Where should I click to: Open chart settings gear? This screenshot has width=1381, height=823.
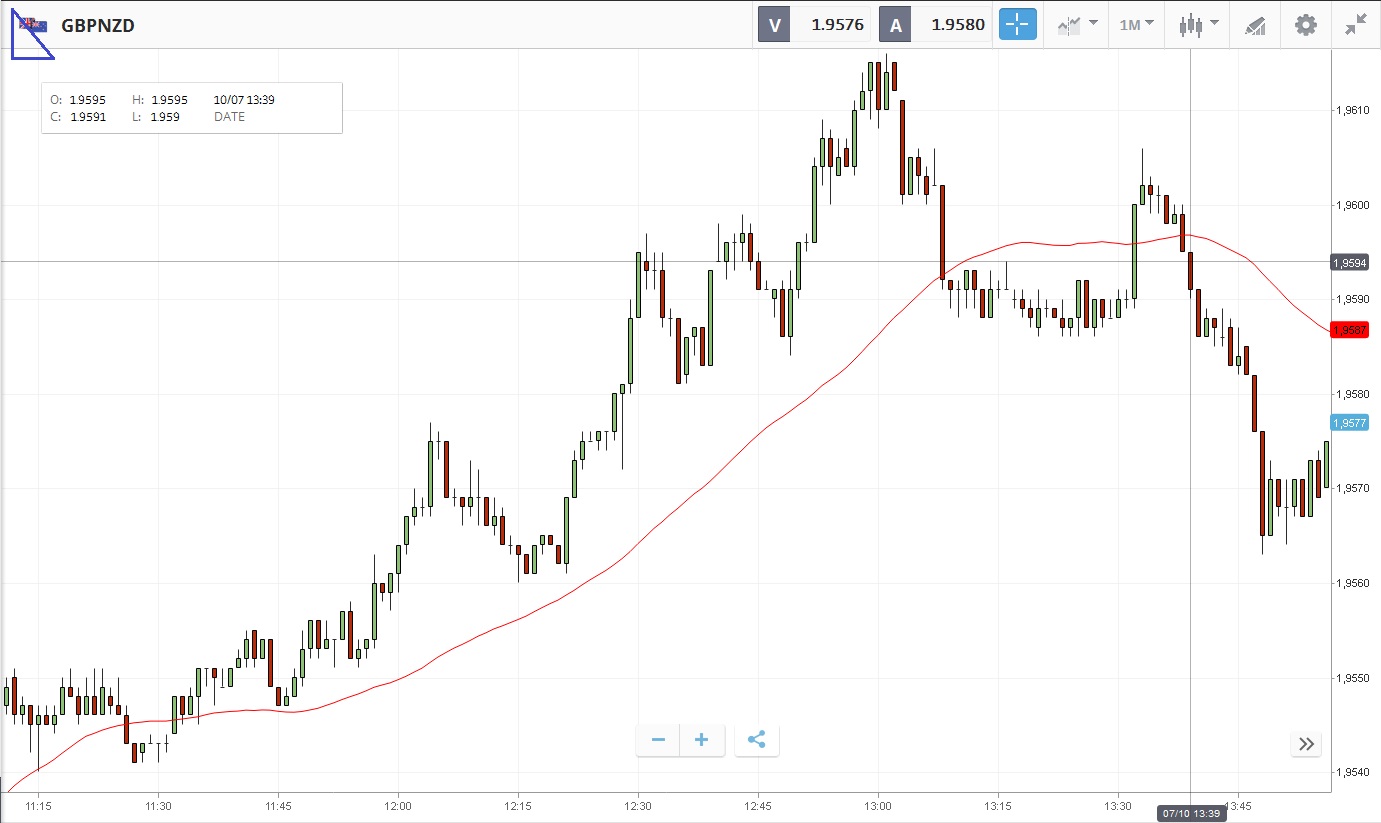(x=1306, y=25)
